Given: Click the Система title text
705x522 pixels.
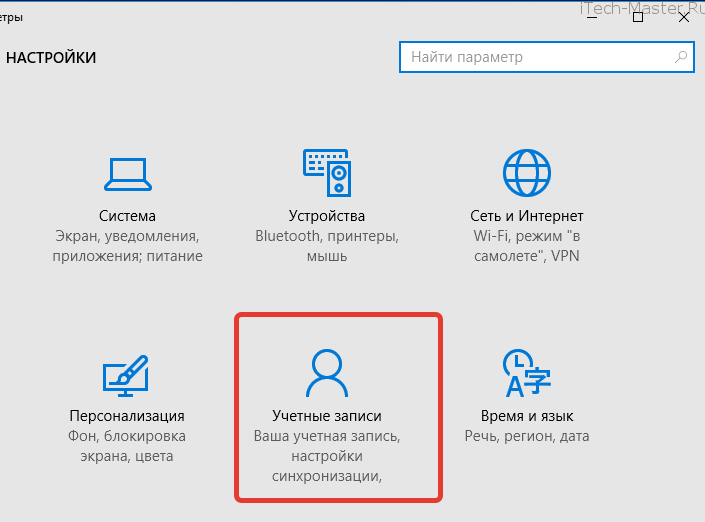Looking at the screenshot, I should coord(127,216).
